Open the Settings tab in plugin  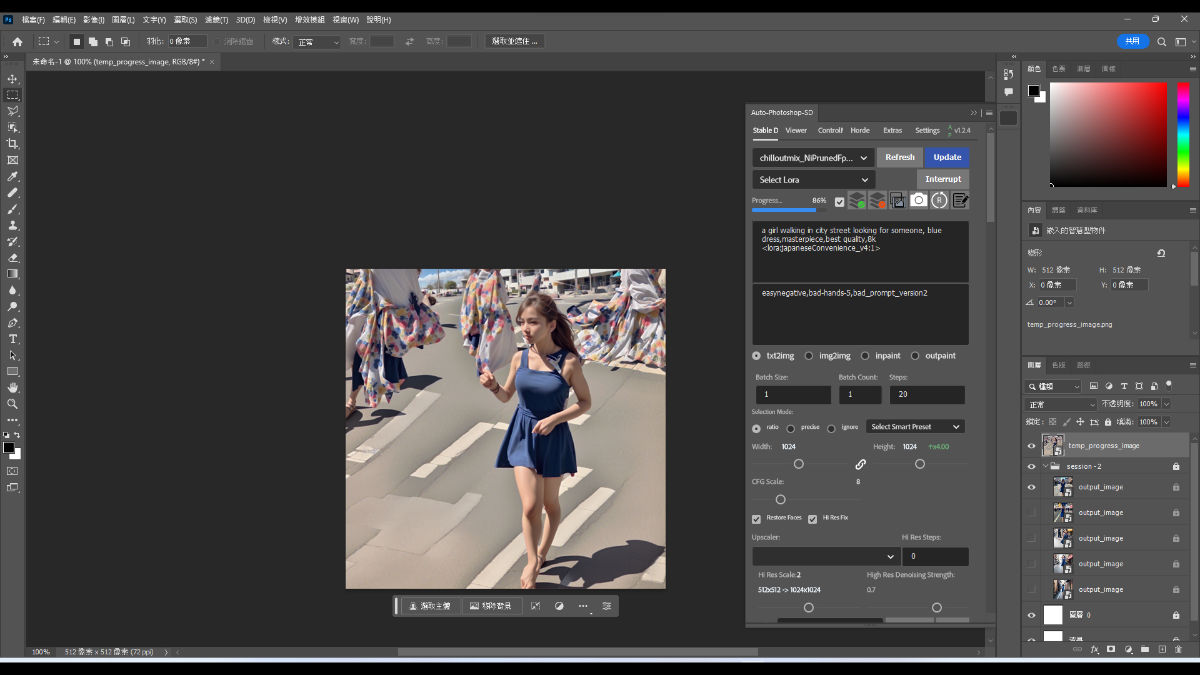coord(927,131)
